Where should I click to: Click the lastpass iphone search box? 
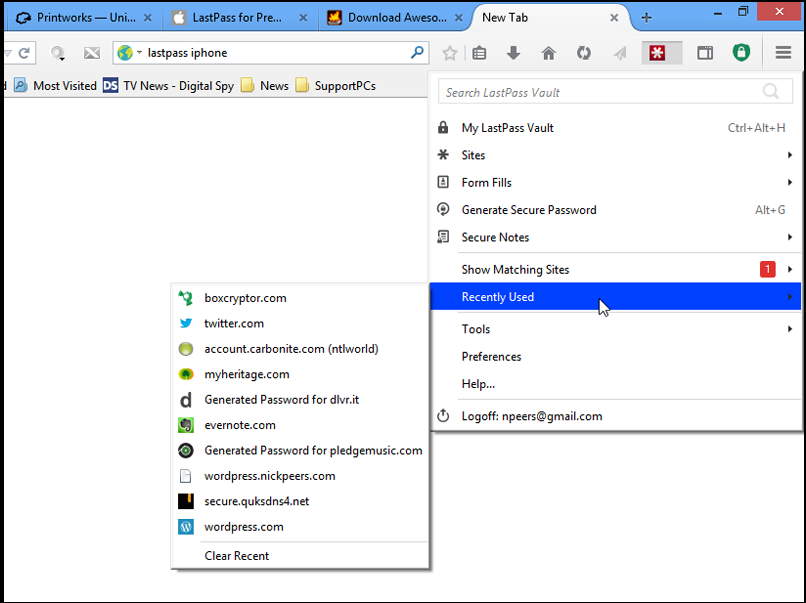click(271, 52)
